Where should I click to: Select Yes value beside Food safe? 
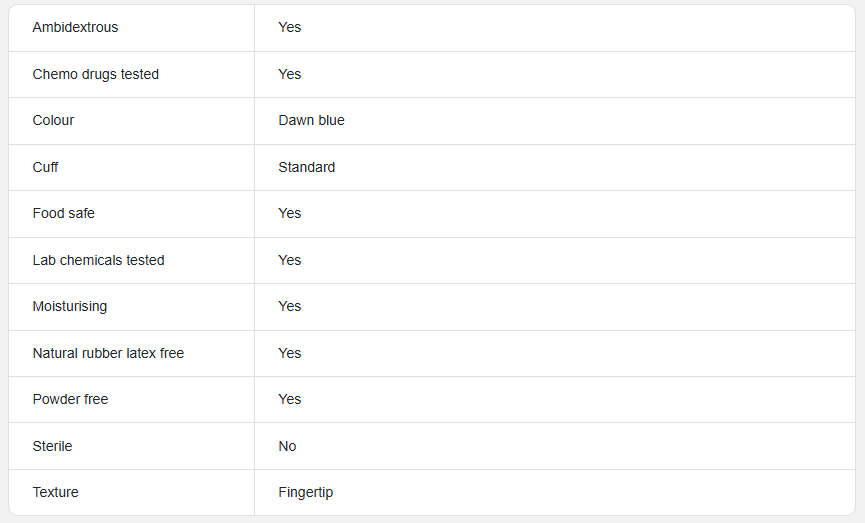click(290, 214)
